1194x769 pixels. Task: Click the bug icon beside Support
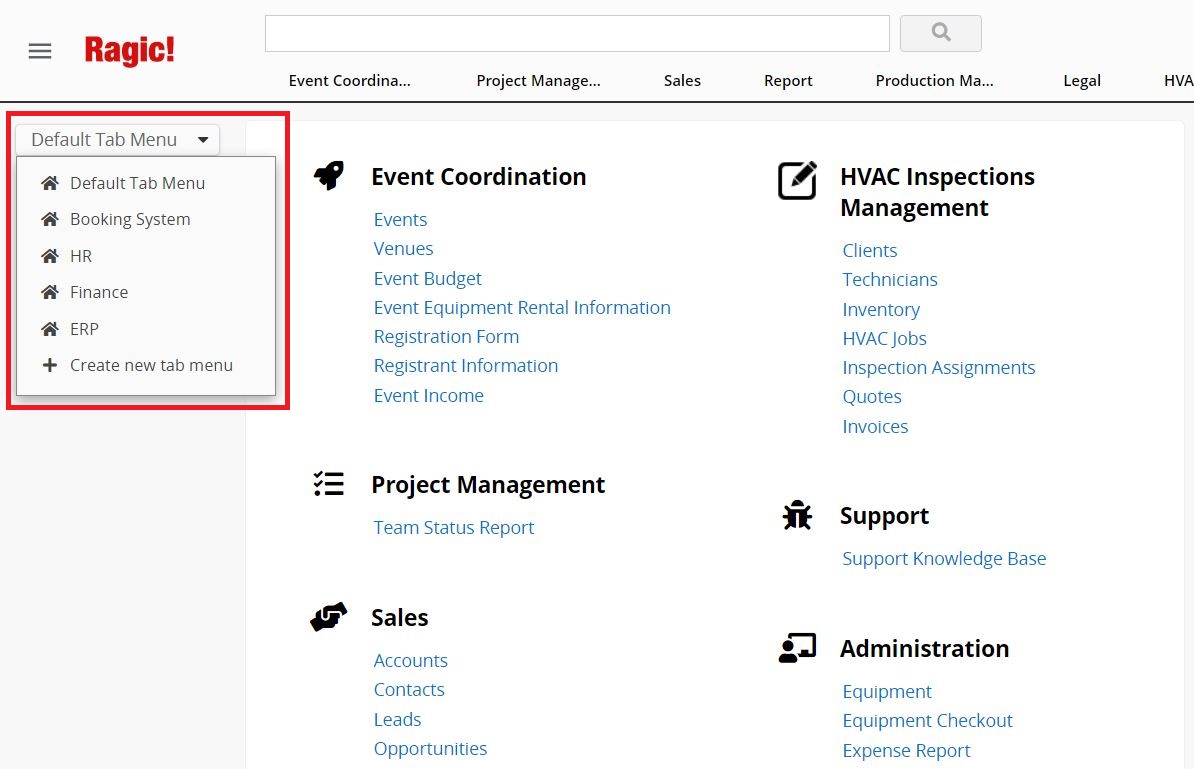click(x=797, y=516)
